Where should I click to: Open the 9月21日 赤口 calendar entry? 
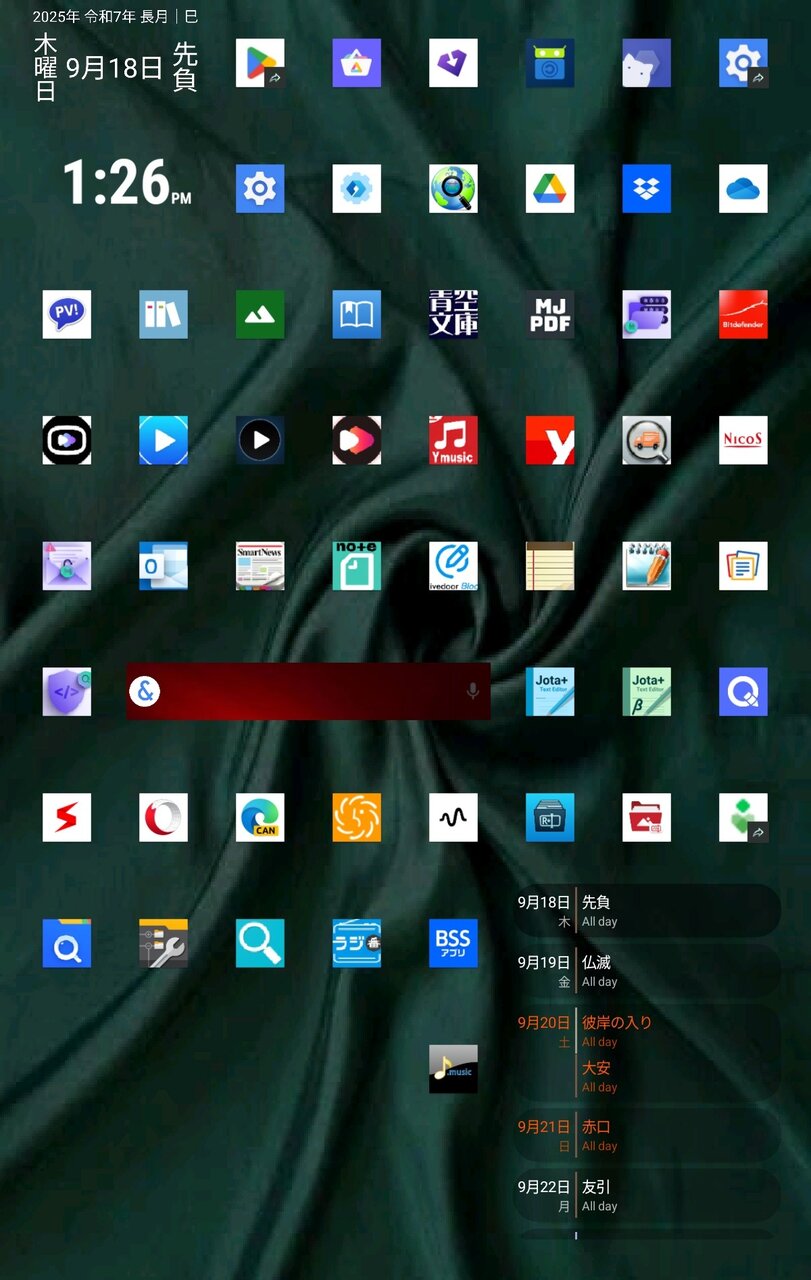(647, 1135)
